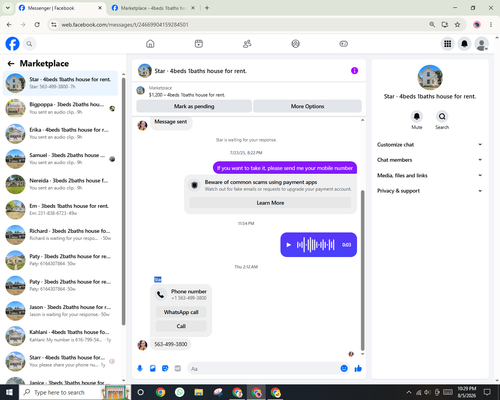
Task: Expand Media, files and links section
Action: 430,175
